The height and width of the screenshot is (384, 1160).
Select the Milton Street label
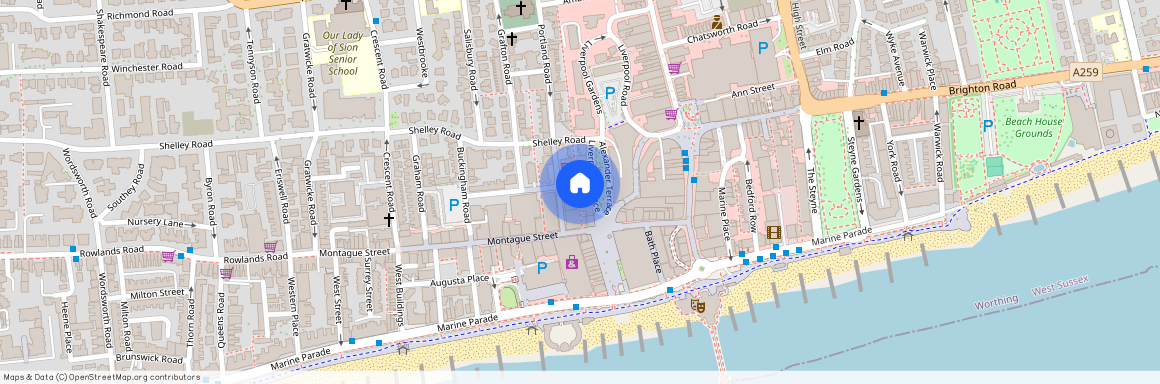(x=157, y=294)
